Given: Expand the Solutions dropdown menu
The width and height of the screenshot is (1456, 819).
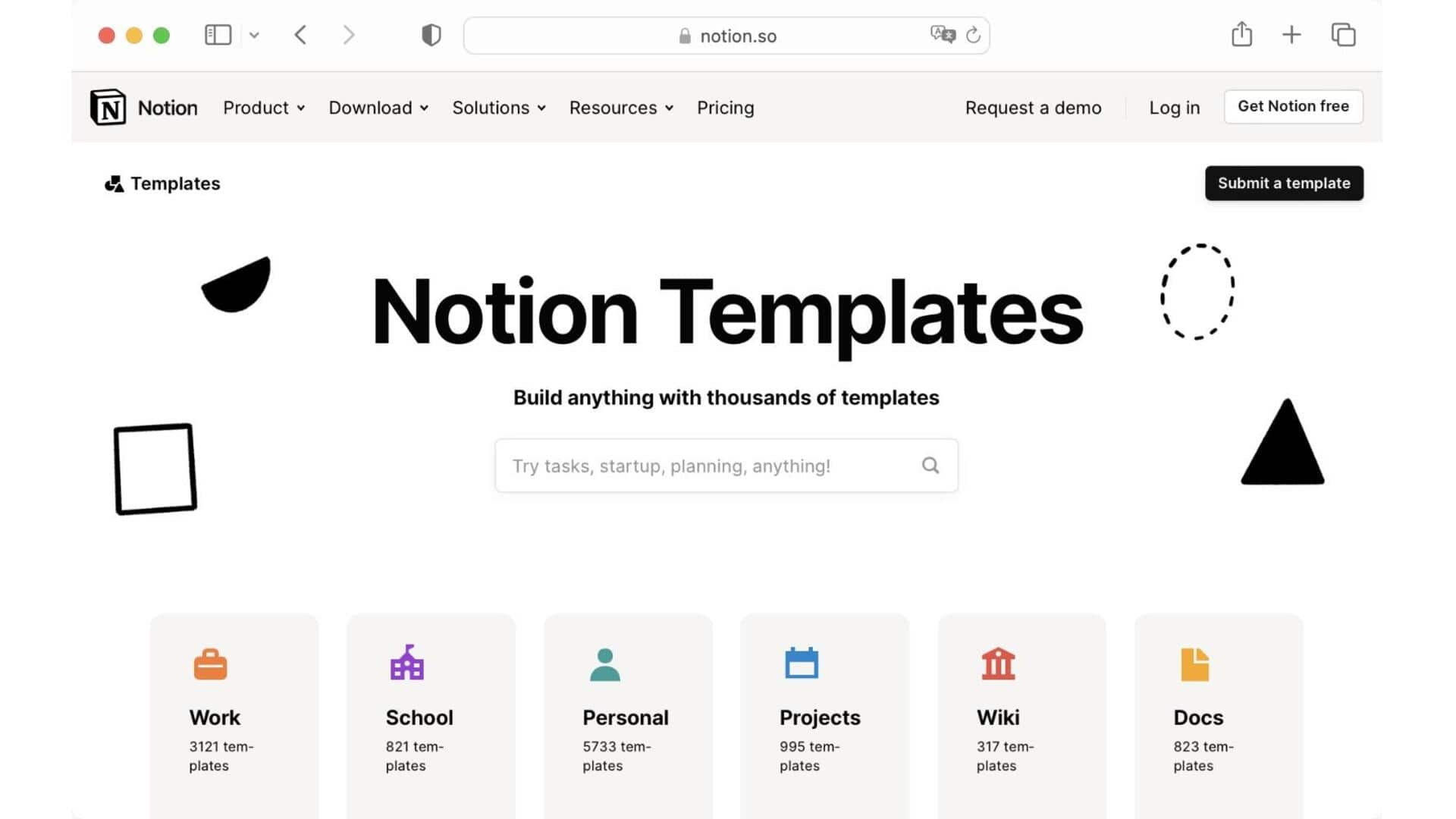Looking at the screenshot, I should pos(498,107).
